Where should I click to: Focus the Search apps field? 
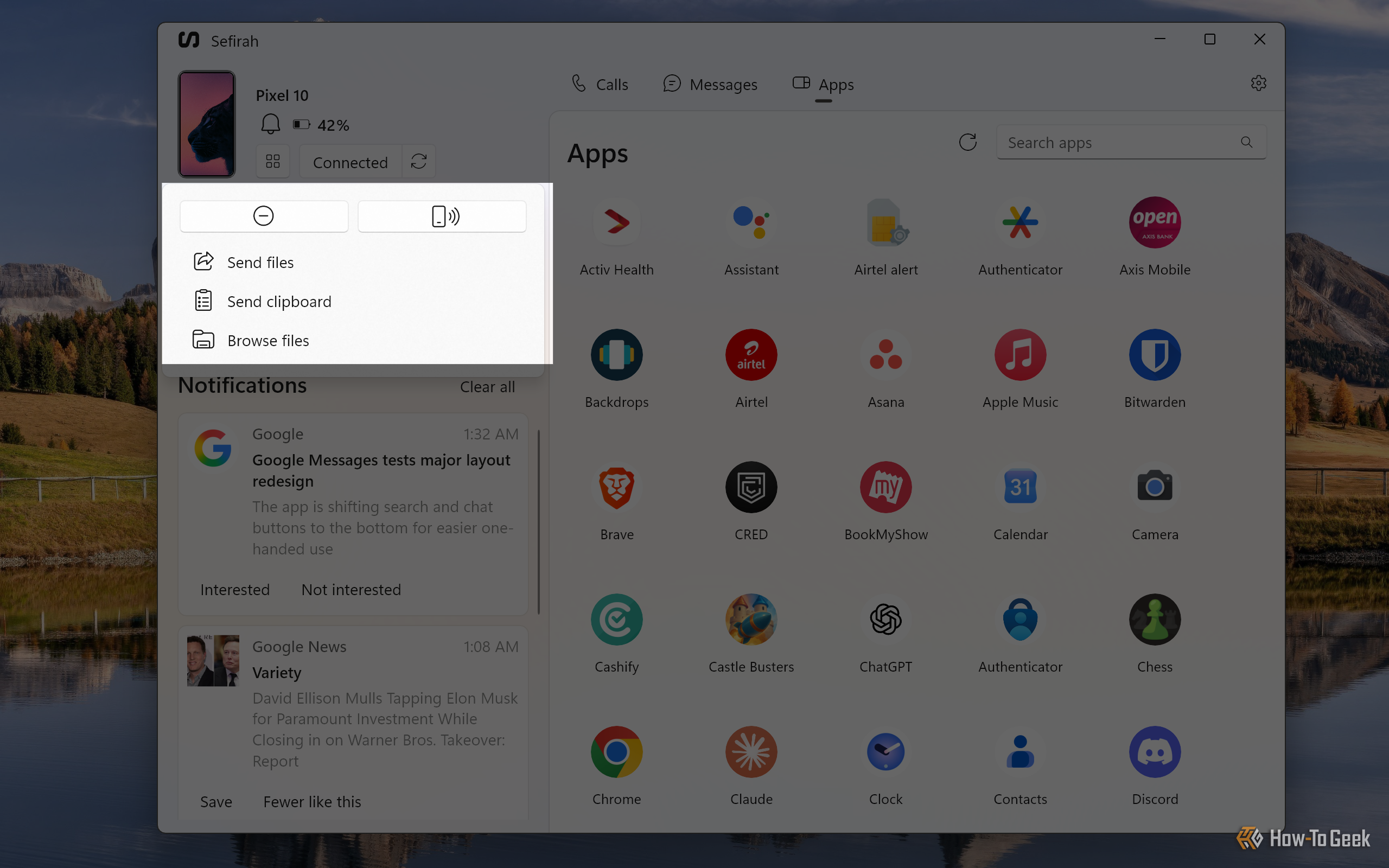1131,142
